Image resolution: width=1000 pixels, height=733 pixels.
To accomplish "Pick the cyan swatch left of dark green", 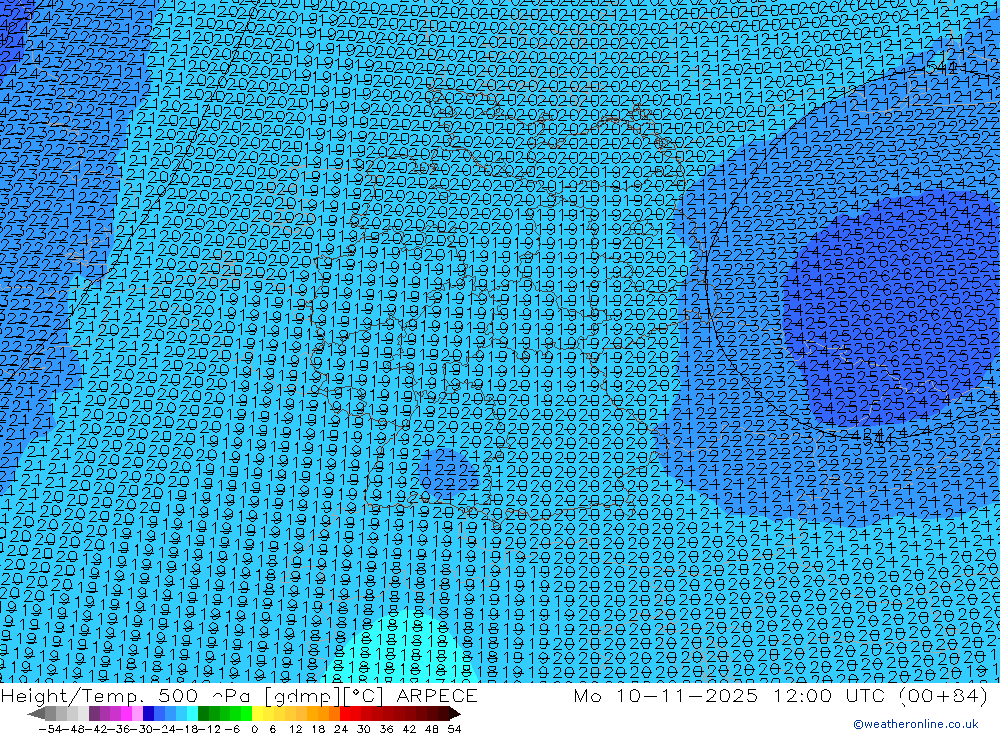I will 192,713.
